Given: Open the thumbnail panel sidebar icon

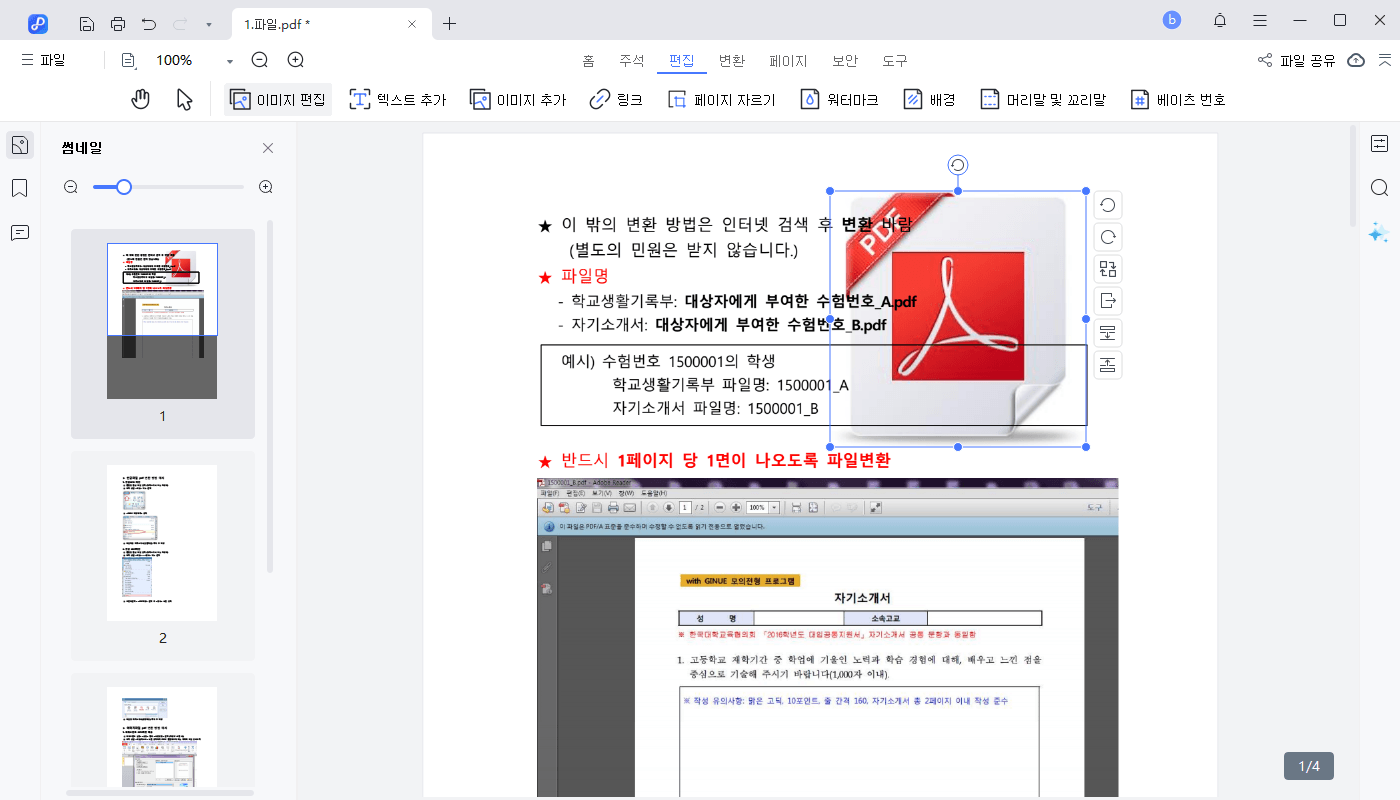Looking at the screenshot, I should pyautogui.click(x=20, y=145).
